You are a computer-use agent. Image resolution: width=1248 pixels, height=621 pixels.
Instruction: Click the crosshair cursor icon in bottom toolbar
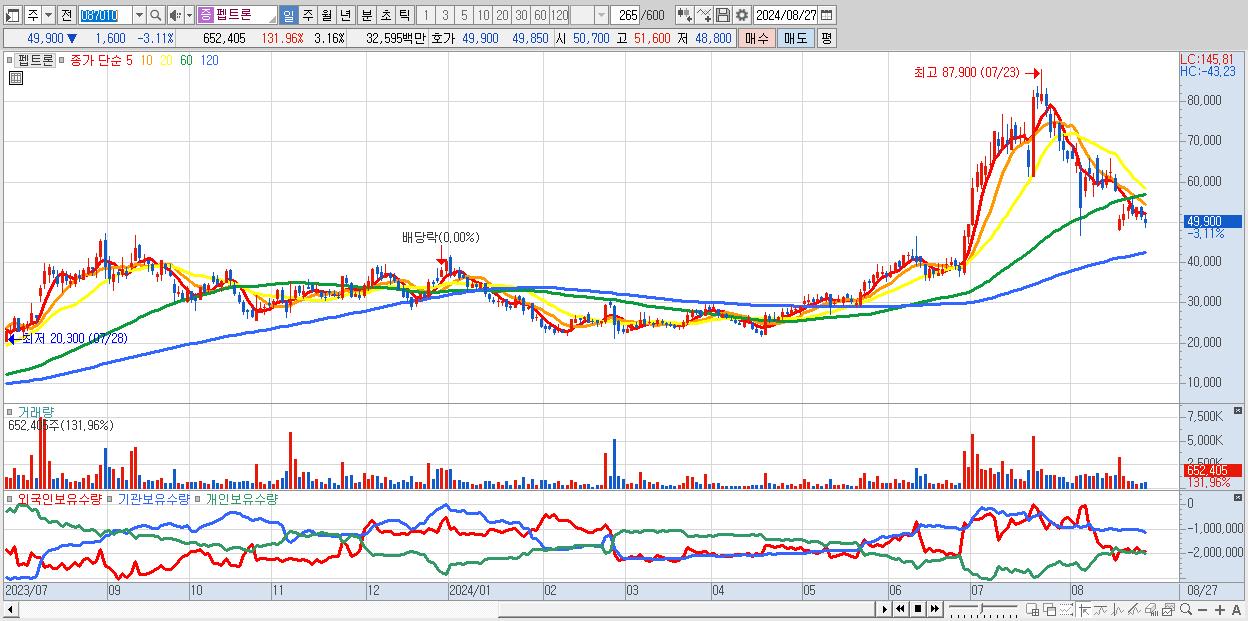pos(1084,609)
